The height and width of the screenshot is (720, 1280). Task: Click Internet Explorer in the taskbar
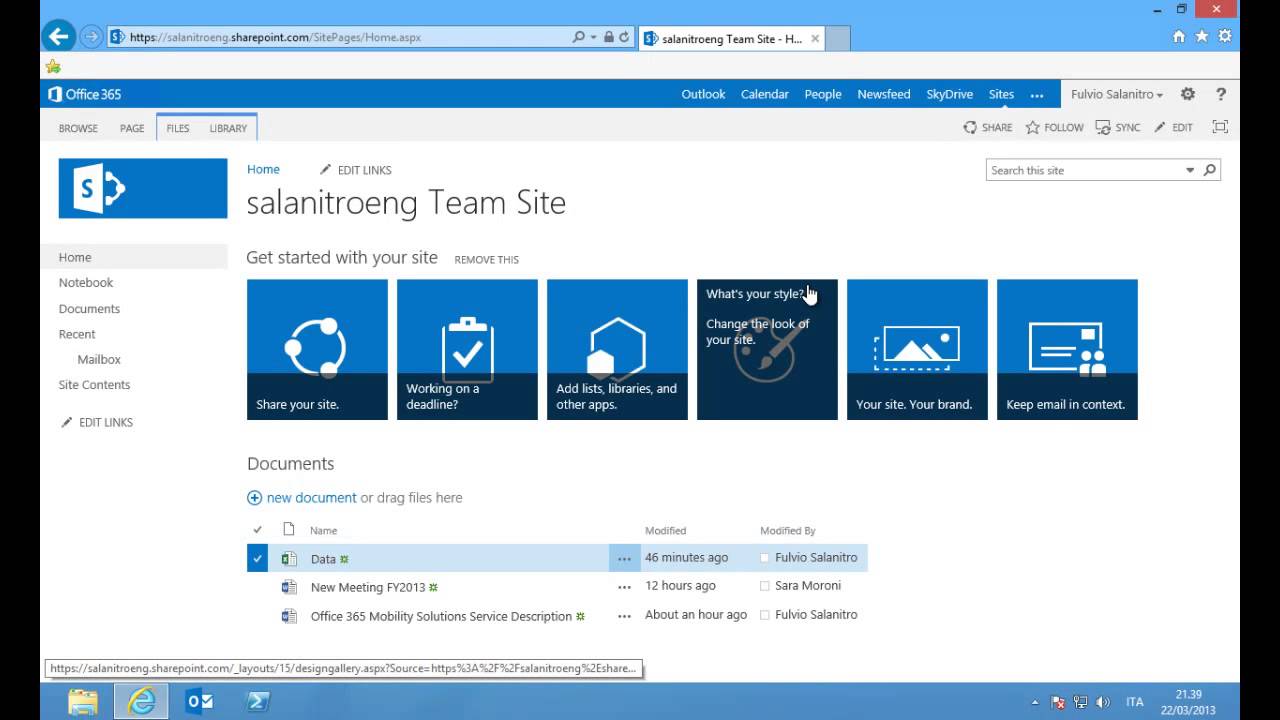[x=142, y=702]
